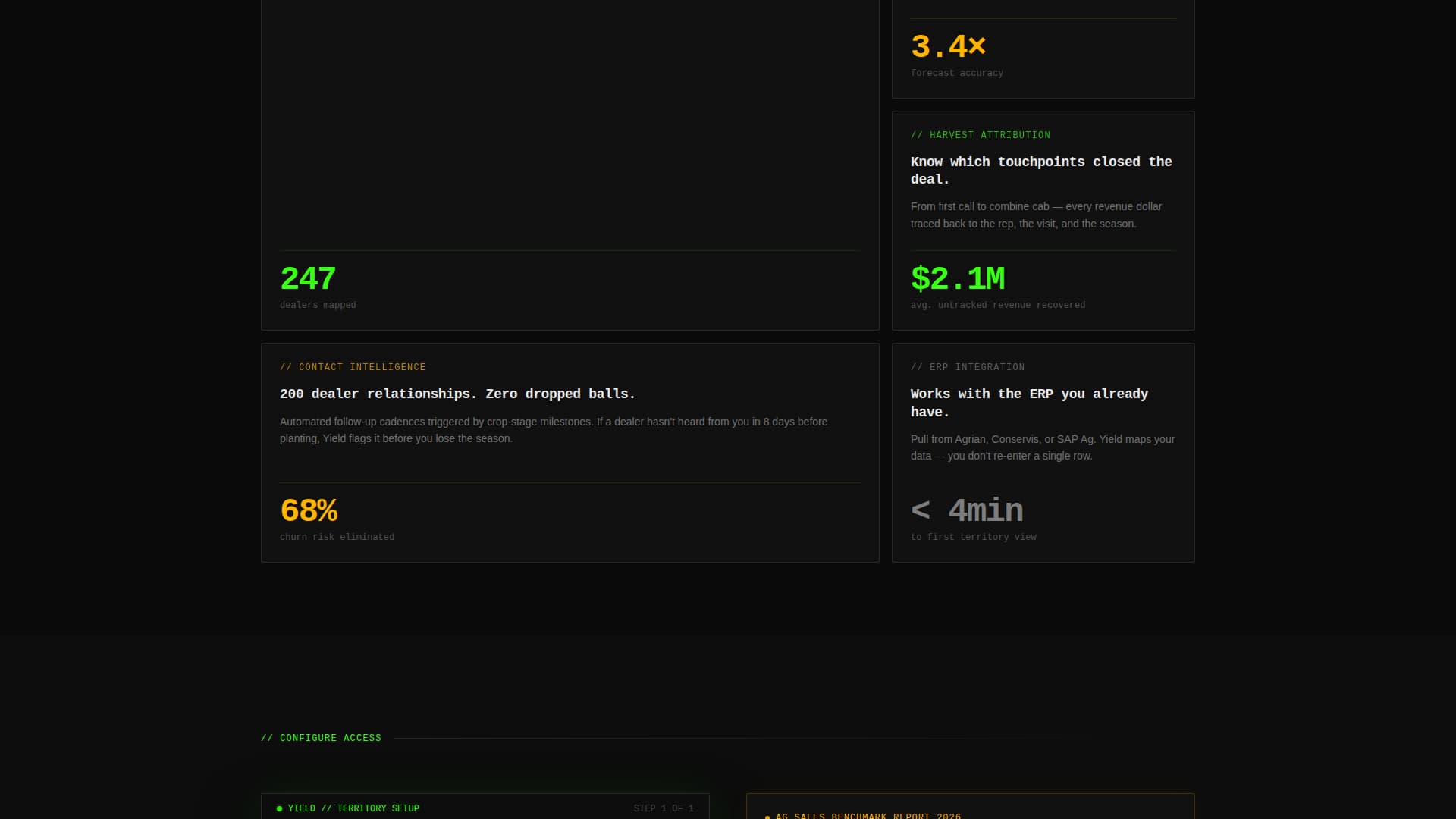1456x819 pixels.
Task: Select the "Works with the ERP you already have." heading
Action: (1029, 403)
